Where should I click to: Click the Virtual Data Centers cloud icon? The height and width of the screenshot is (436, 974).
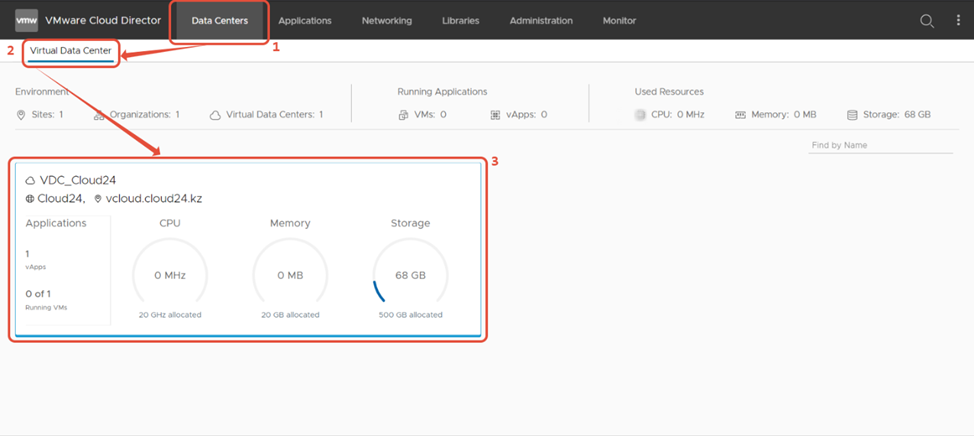pyautogui.click(x=215, y=115)
